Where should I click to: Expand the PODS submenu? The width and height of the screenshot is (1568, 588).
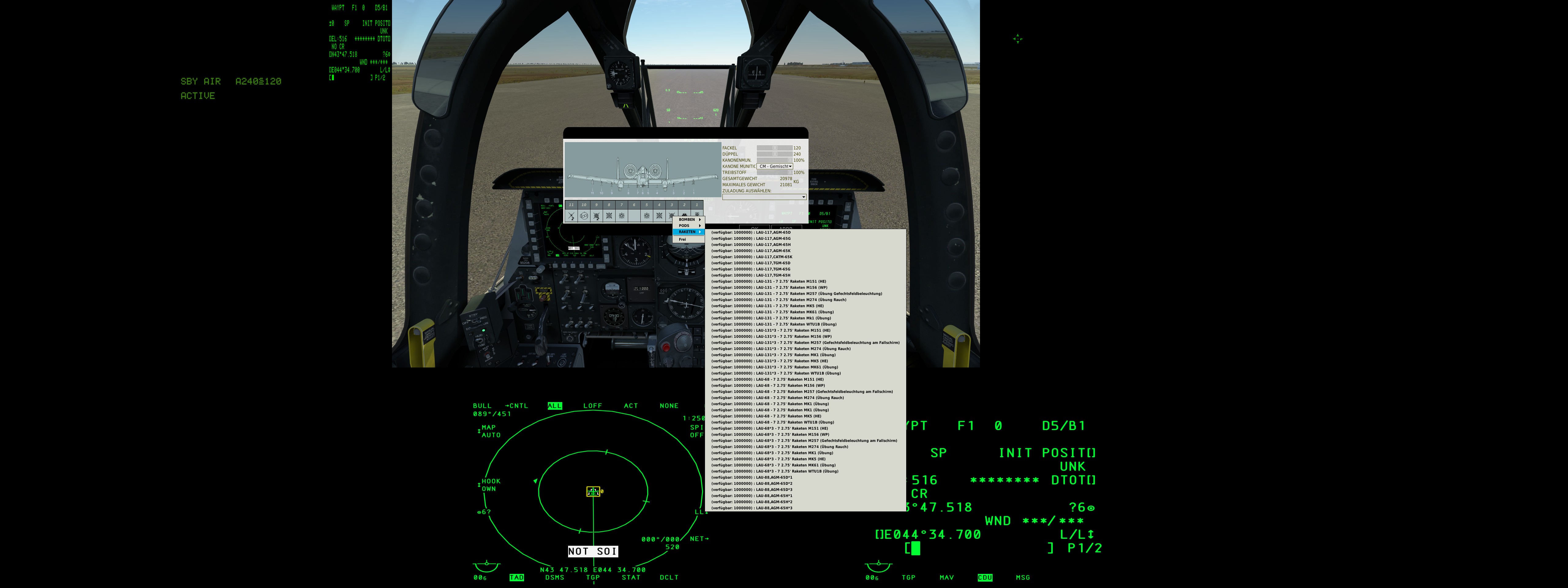click(688, 226)
